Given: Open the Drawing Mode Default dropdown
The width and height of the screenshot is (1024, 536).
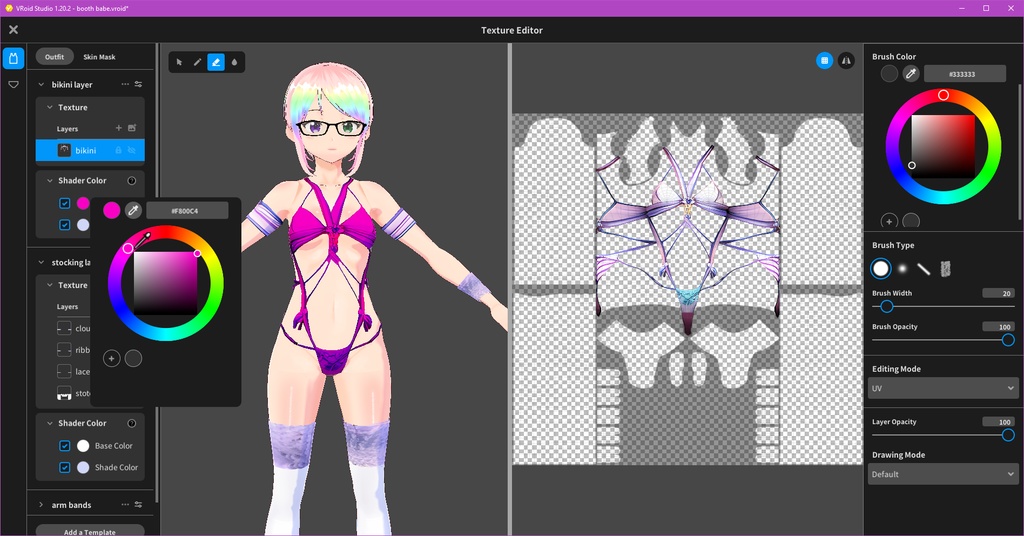Looking at the screenshot, I should pos(943,474).
